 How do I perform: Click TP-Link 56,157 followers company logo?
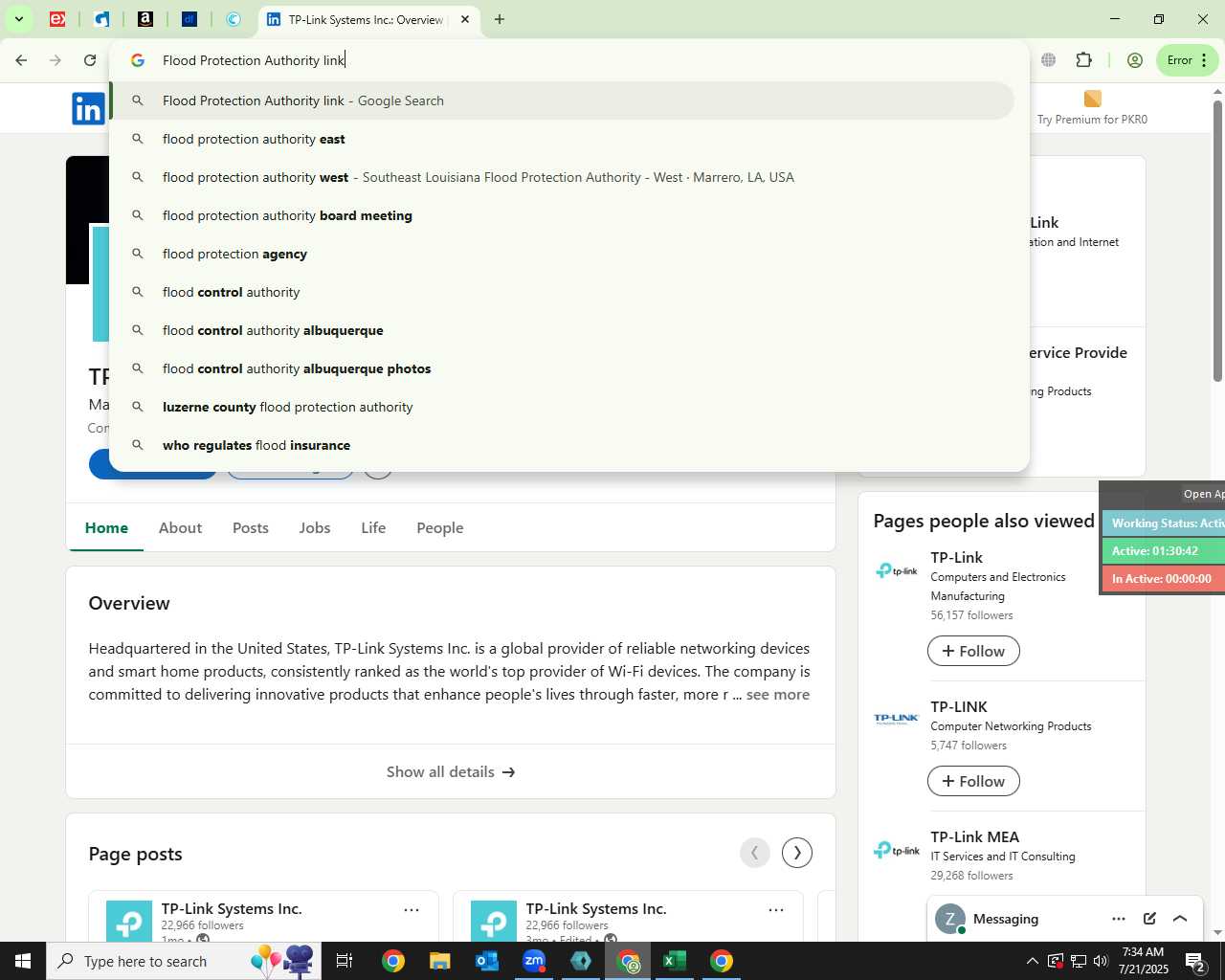click(x=897, y=571)
